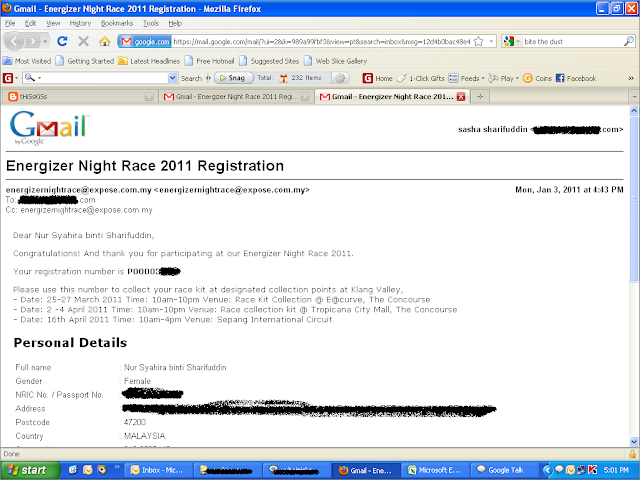Open the Bookmarks menu

117,23
